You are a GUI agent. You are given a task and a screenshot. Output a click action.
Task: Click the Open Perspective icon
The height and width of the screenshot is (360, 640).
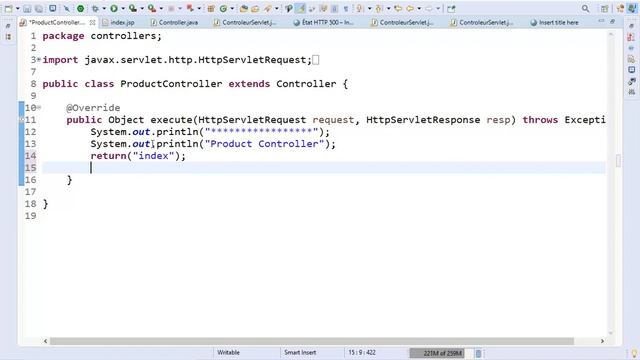click(604, 9)
